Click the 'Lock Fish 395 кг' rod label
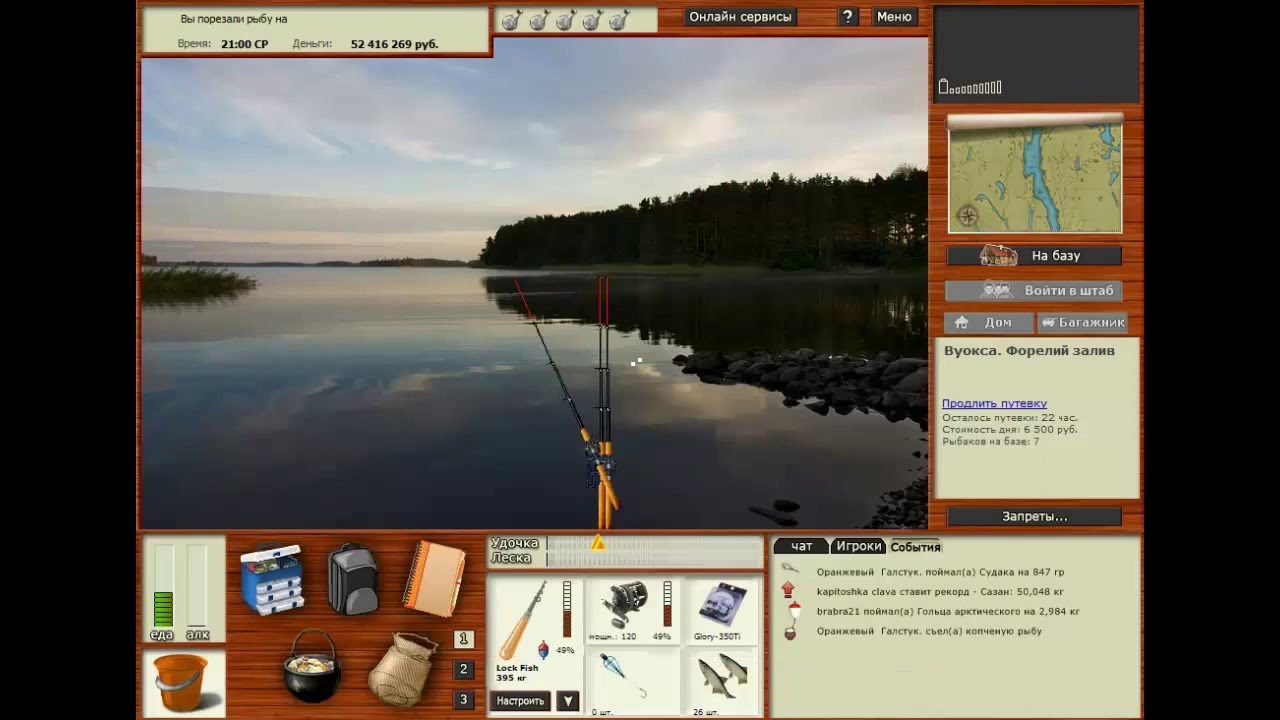This screenshot has height=720, width=1280. tap(517, 673)
